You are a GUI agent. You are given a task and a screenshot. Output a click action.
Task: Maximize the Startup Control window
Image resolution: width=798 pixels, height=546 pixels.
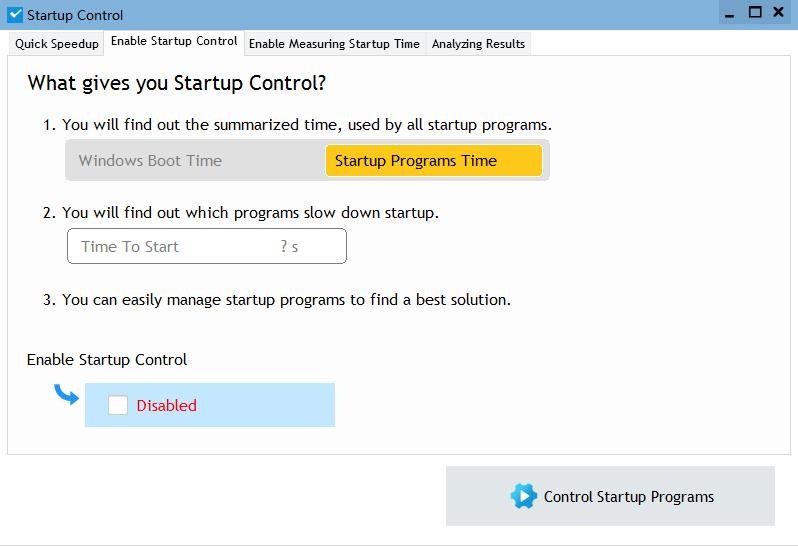755,12
